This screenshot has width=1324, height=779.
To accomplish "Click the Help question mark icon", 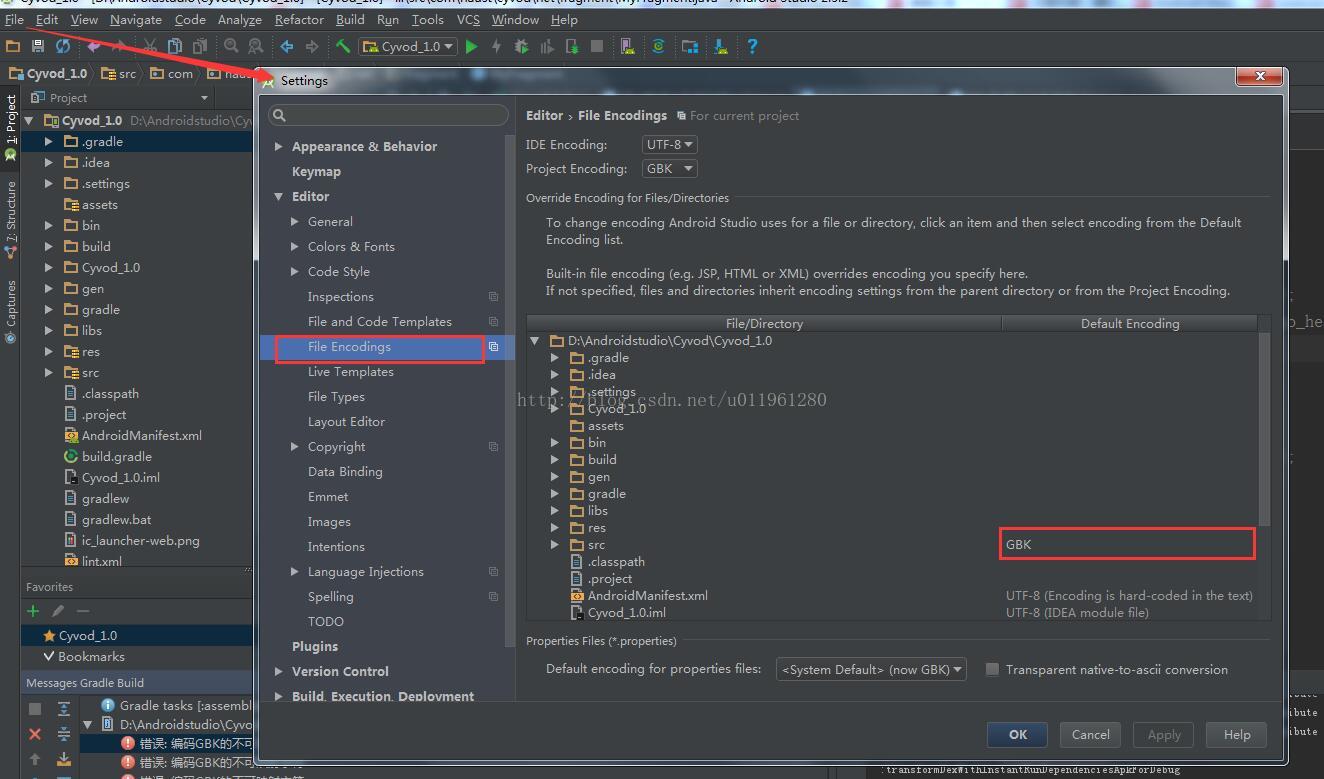I will (x=752, y=46).
